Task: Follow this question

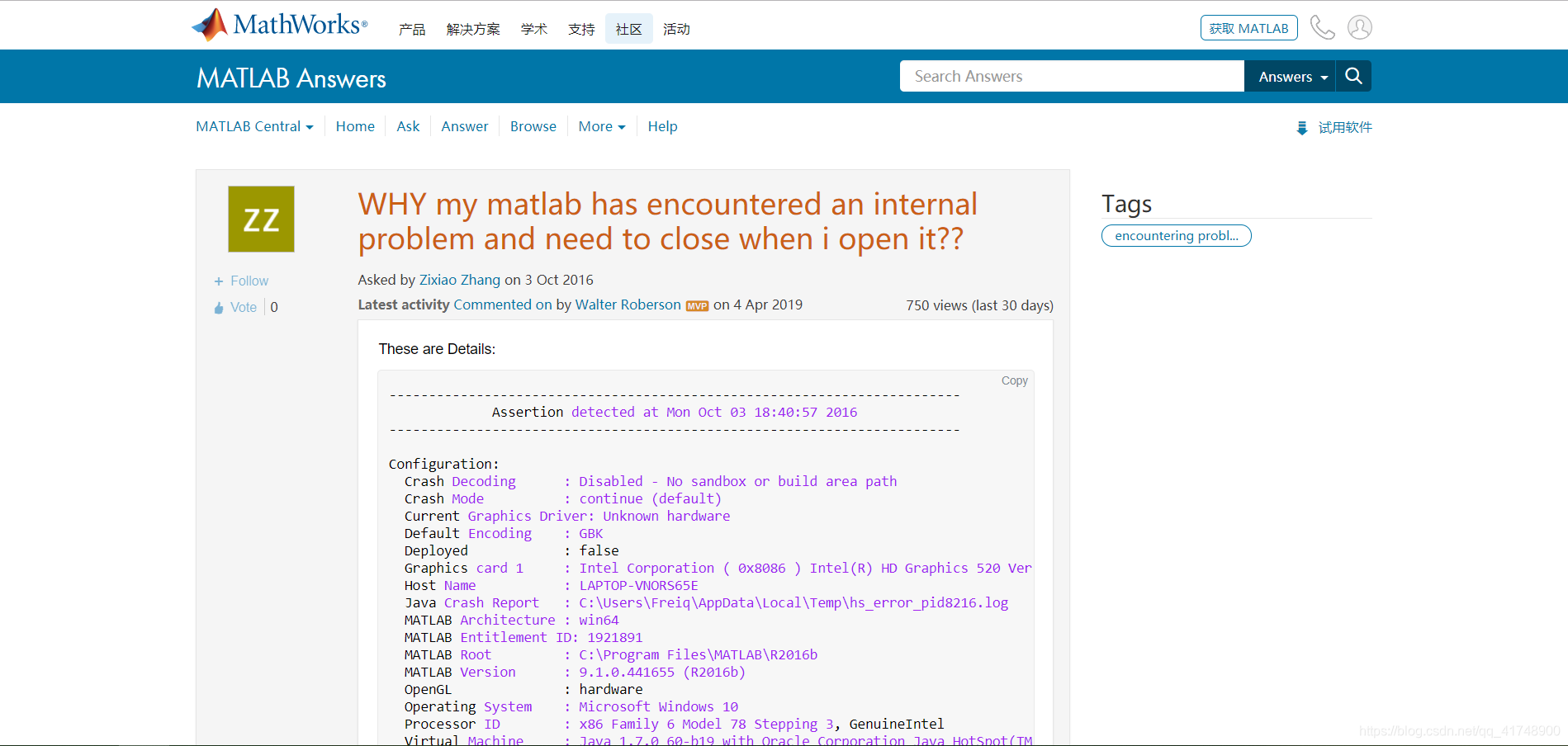Action: (x=249, y=281)
